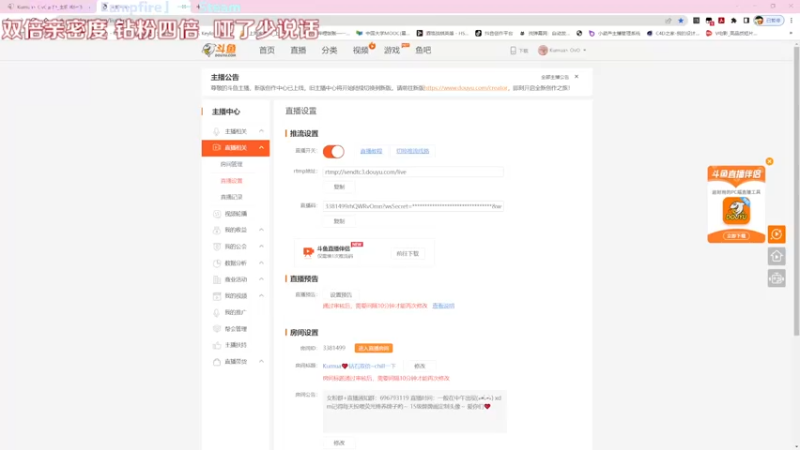800x450 pixels.
Task: Click the 数据分析 pie chart icon
Action: (x=216, y=263)
